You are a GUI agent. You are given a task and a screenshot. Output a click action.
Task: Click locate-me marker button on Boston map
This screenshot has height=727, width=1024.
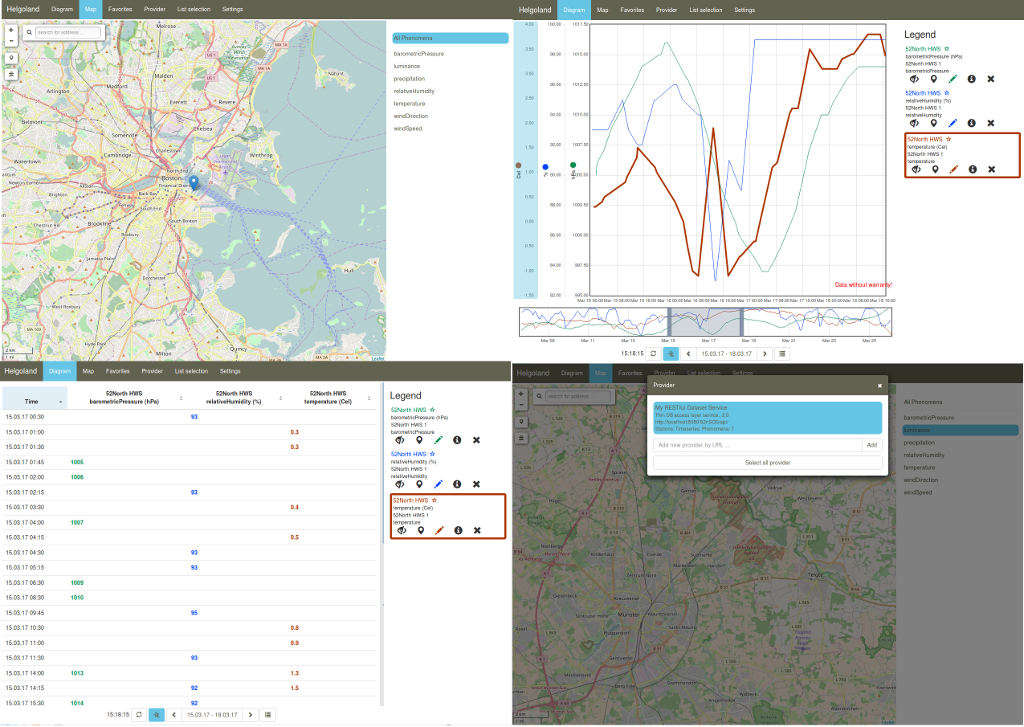pos(11,58)
